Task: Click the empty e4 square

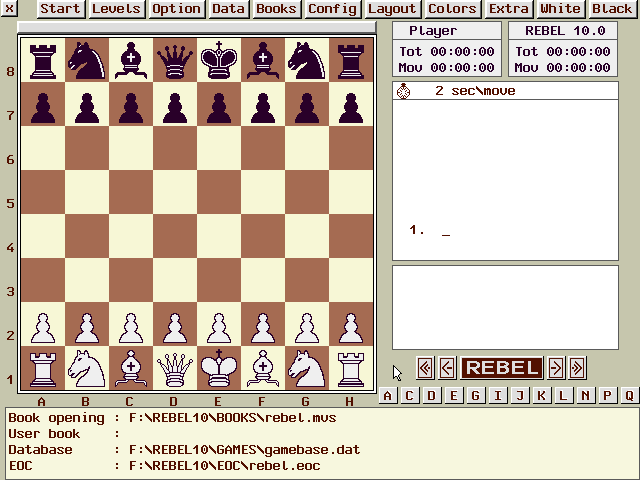Action: [219, 236]
